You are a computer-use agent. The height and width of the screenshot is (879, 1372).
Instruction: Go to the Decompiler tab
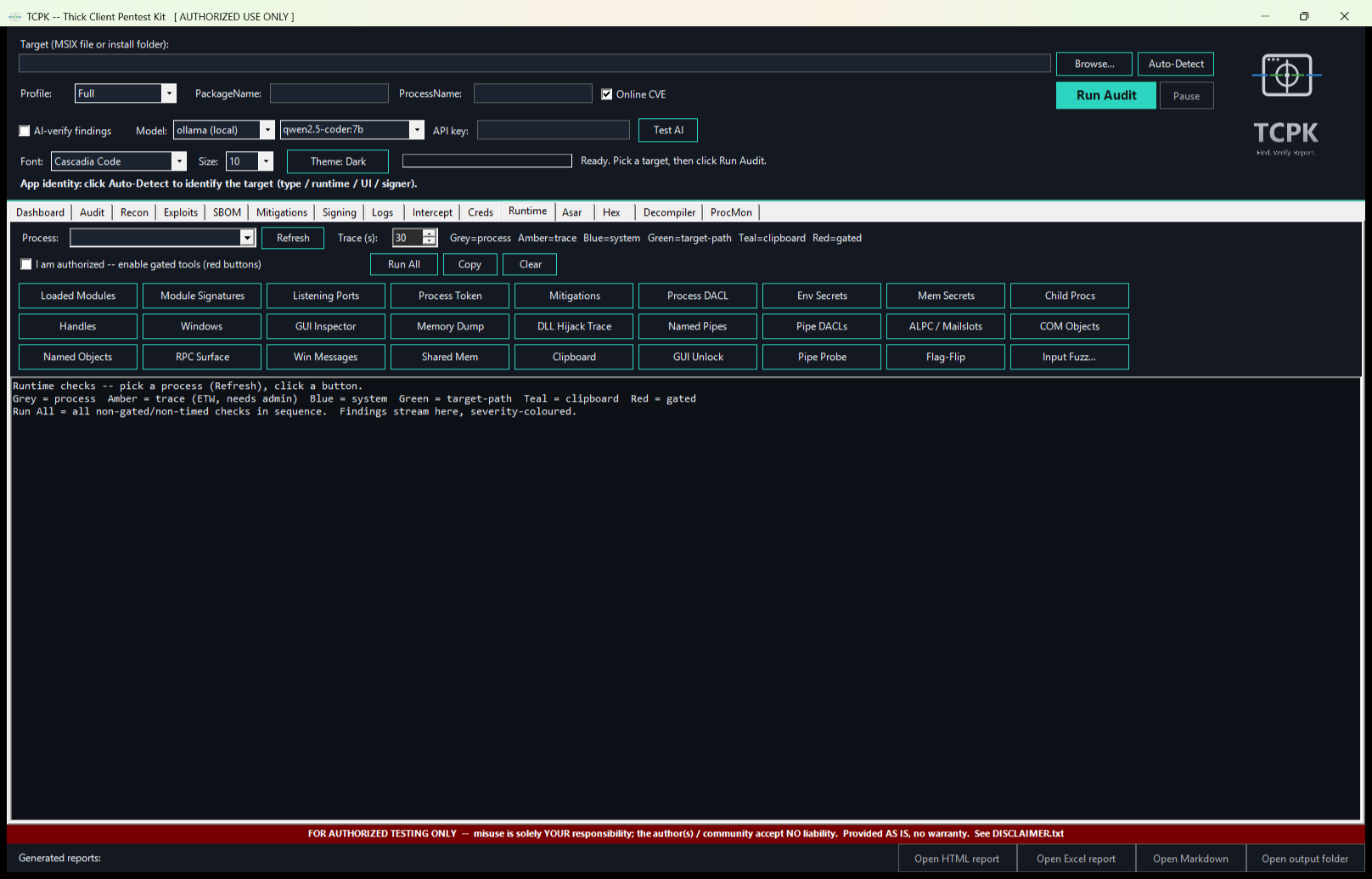[669, 212]
